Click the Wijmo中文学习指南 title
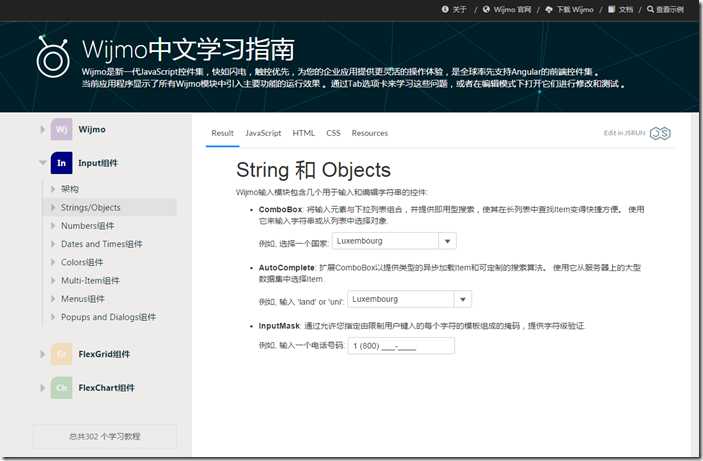 point(188,49)
